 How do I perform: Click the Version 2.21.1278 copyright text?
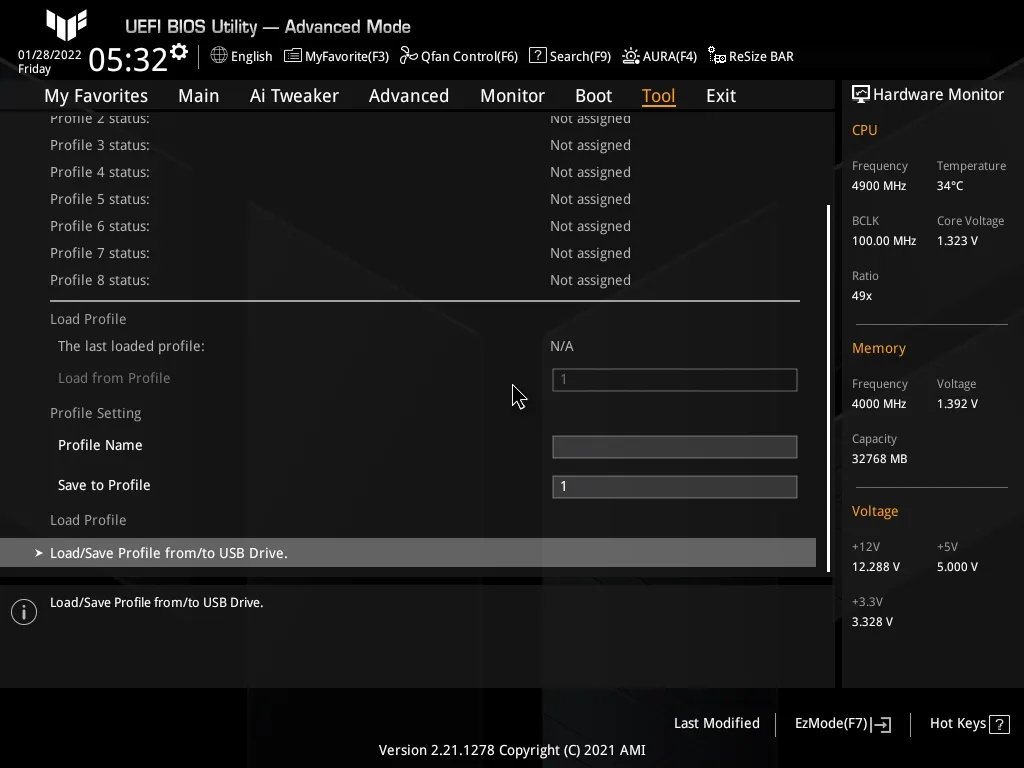512,750
